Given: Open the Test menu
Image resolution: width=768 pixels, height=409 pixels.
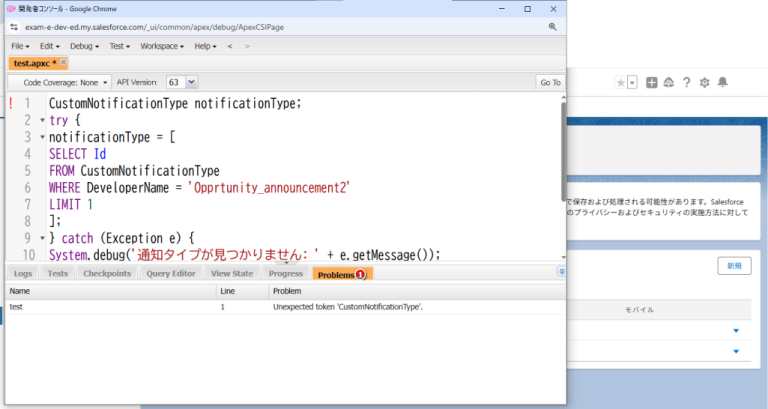Looking at the screenshot, I should coord(120,46).
